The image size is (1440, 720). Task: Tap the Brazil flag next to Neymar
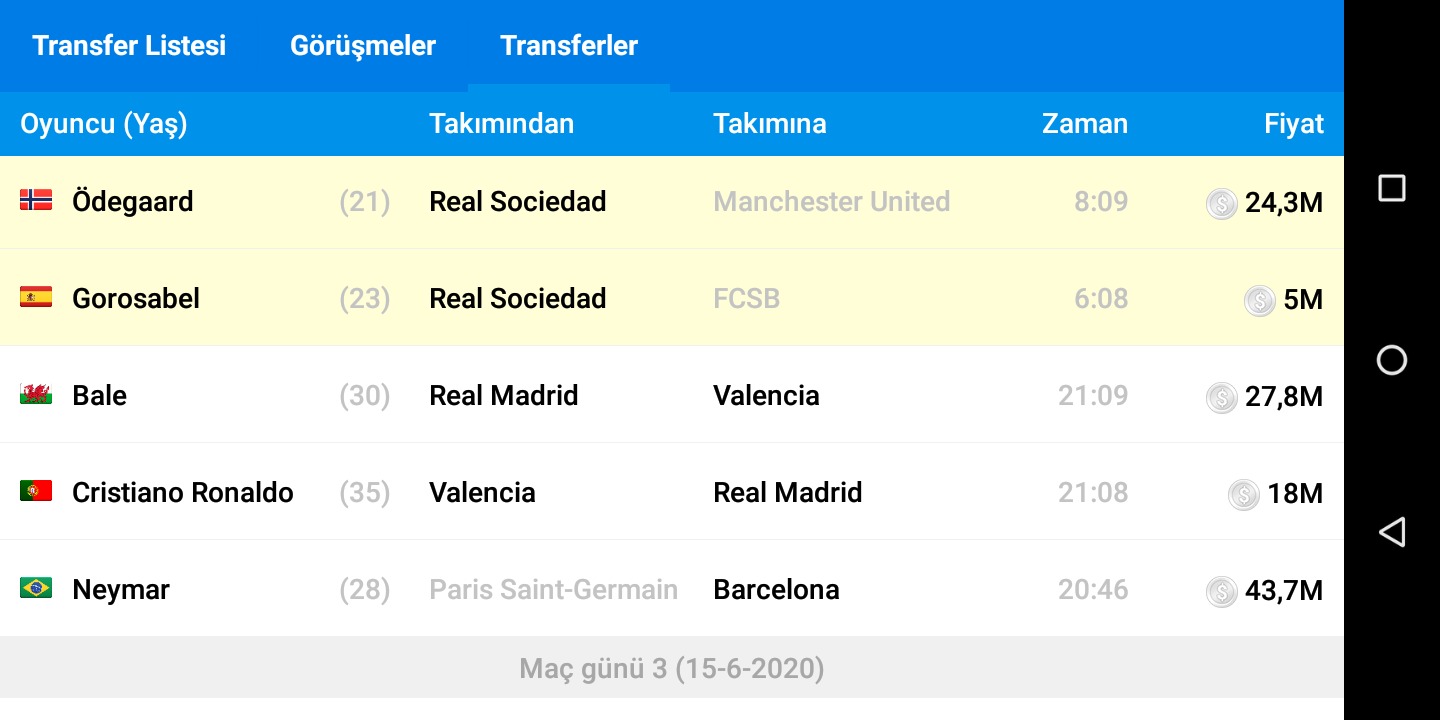coord(36,588)
